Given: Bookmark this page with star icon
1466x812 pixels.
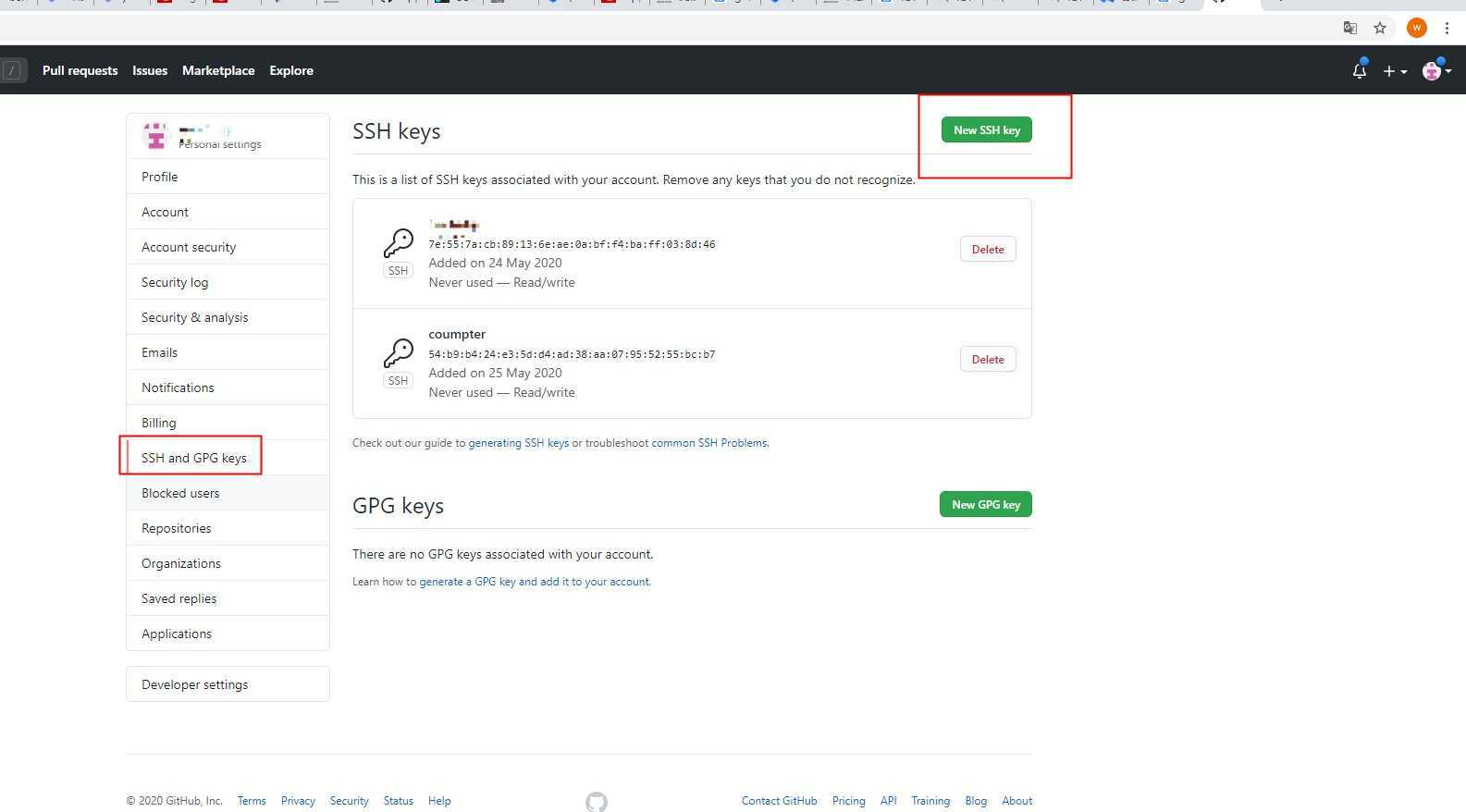Looking at the screenshot, I should click(x=1380, y=28).
